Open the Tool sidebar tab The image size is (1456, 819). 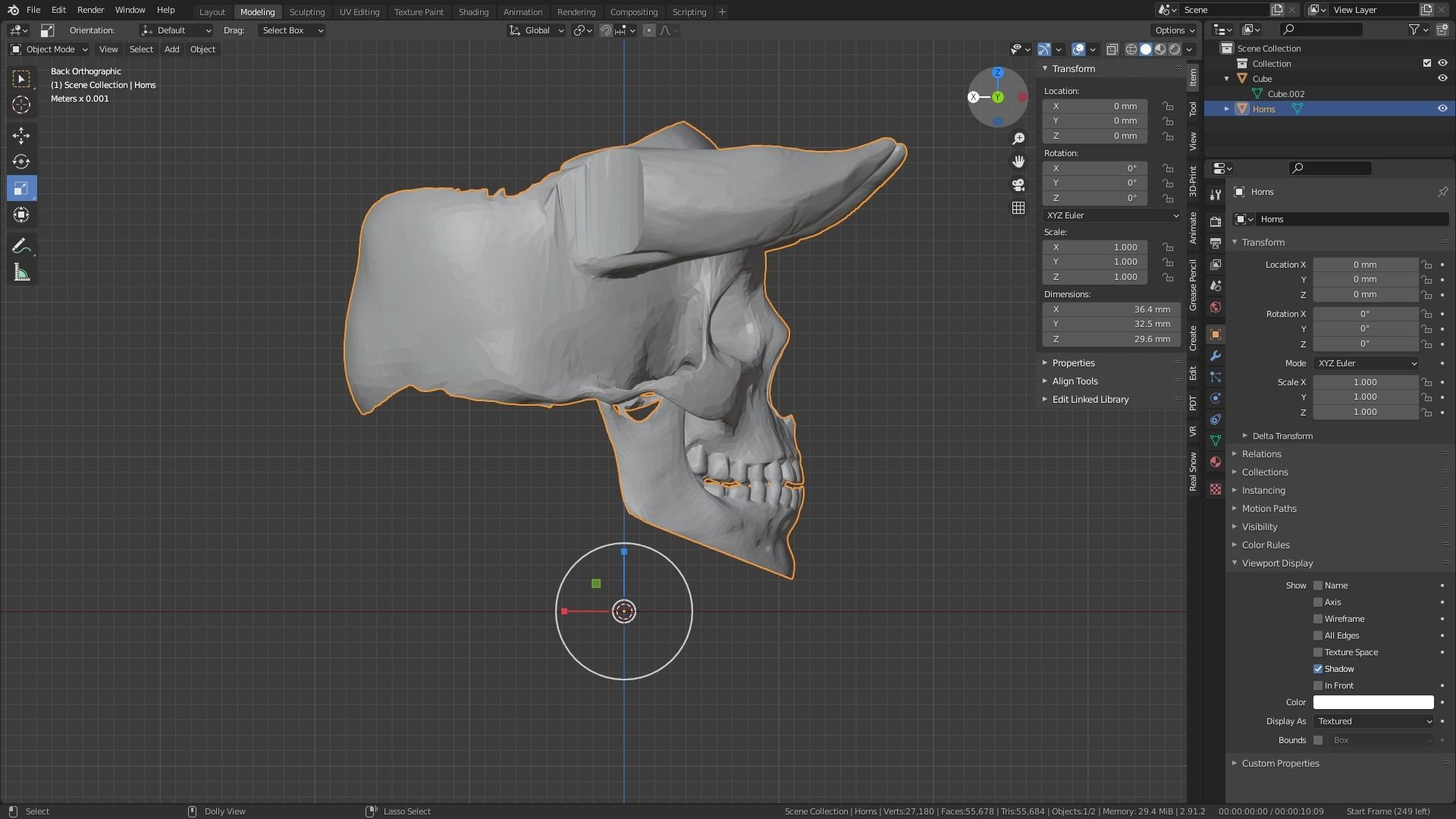1193,108
